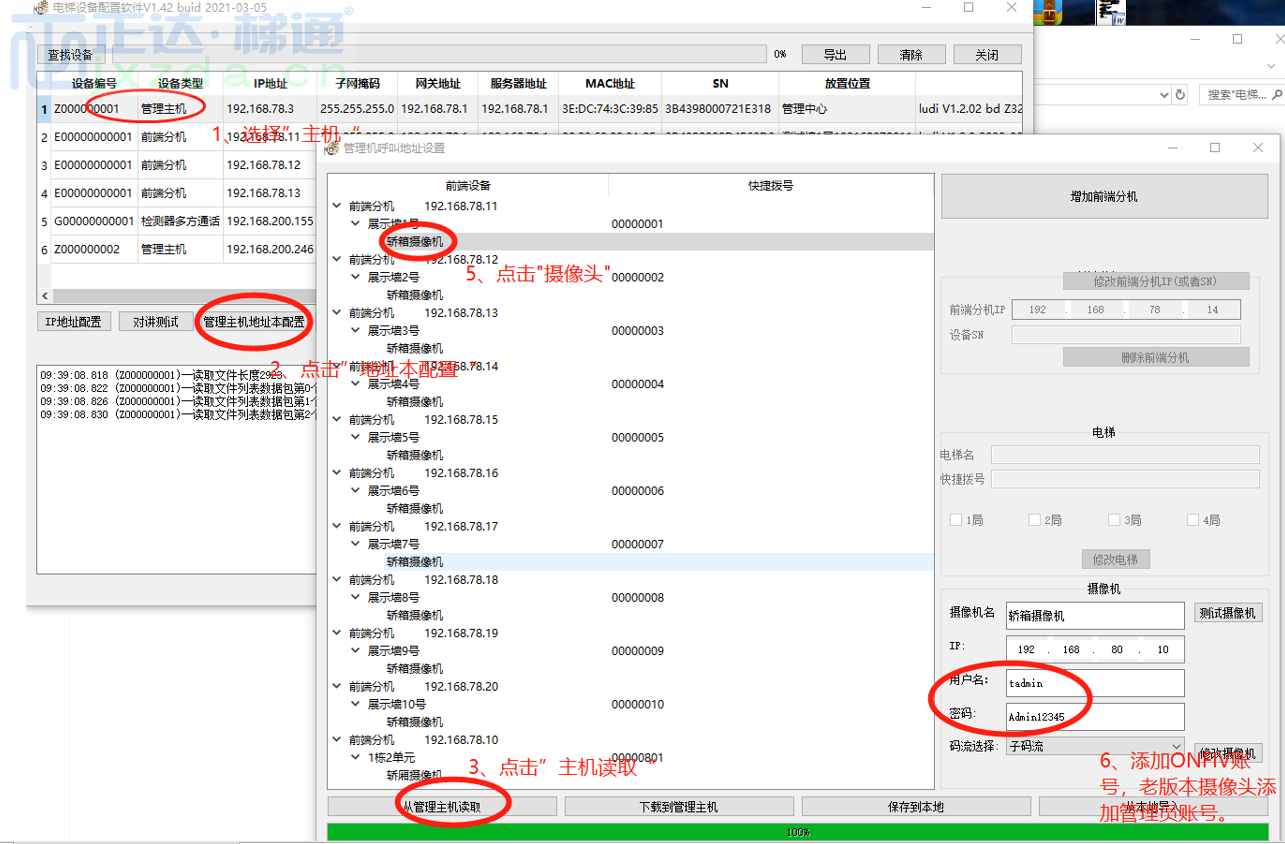Click the search magnifier icon in Explorer
Screen dimensions: 1285x844
(1276, 95)
